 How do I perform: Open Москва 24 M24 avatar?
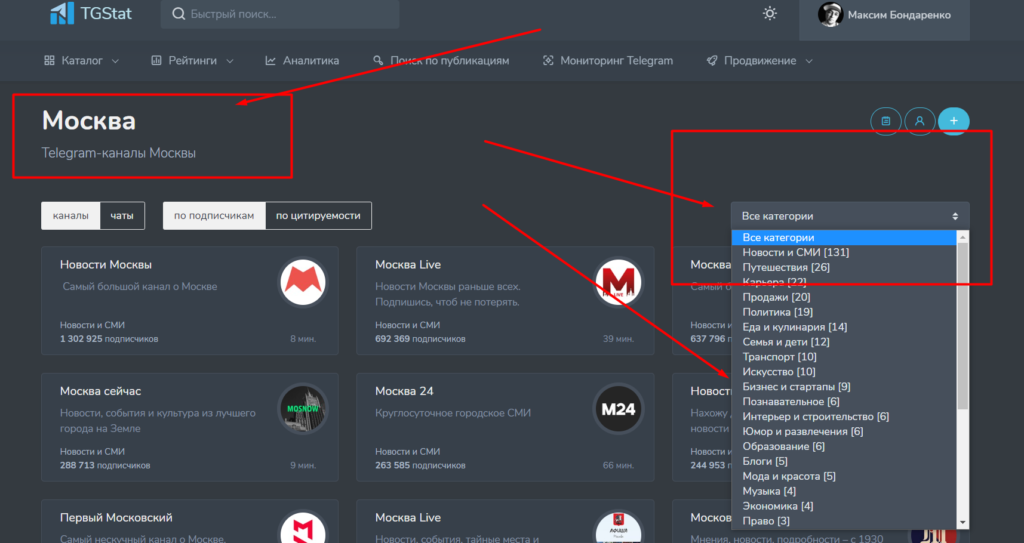click(618, 409)
